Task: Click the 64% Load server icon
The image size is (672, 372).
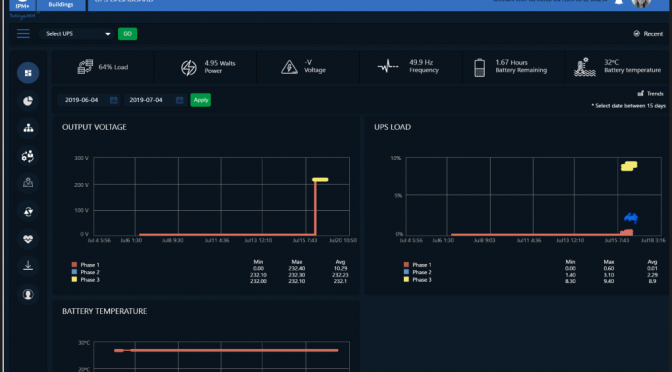Action: tap(85, 67)
